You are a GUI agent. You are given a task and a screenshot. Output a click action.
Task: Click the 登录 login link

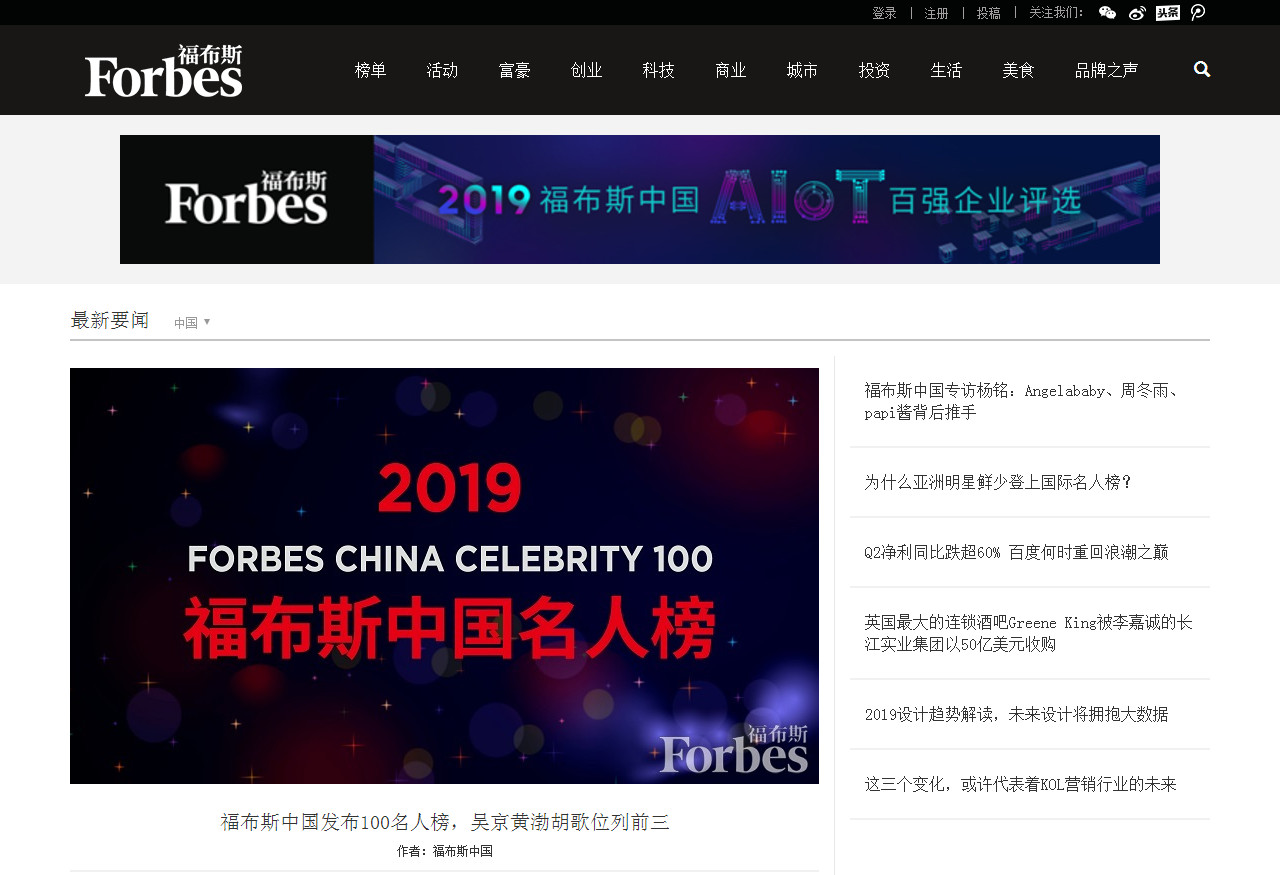[x=884, y=13]
